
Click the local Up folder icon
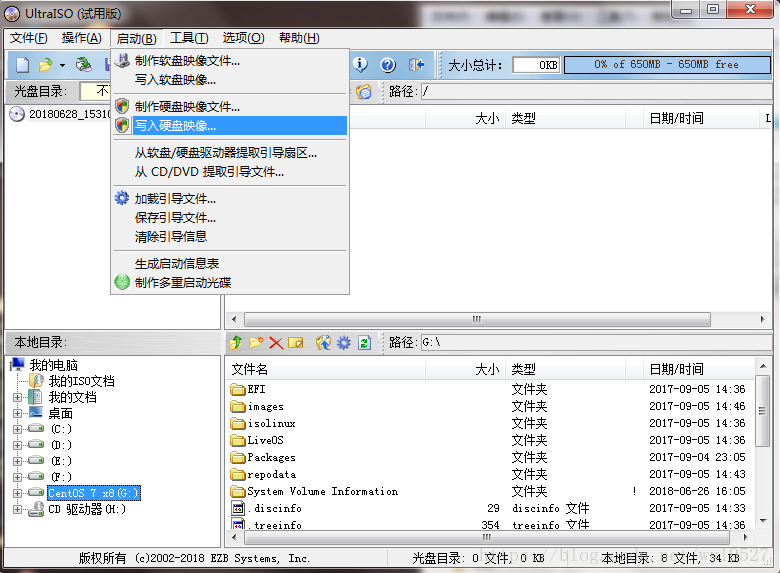[236, 342]
